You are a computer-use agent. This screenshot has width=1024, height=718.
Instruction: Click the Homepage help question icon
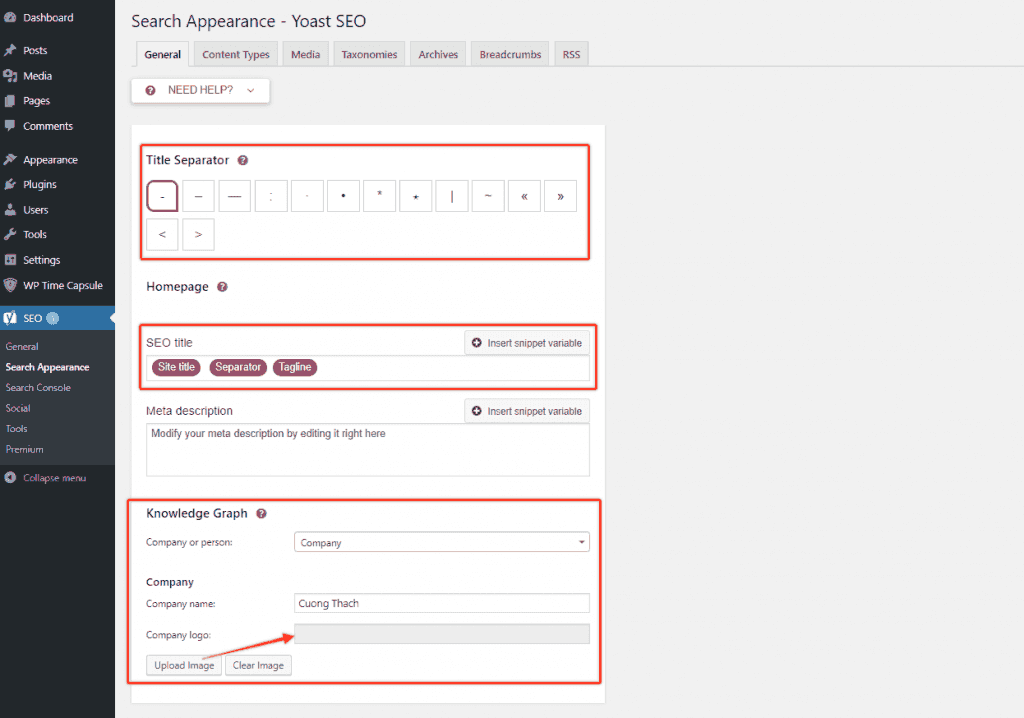(x=222, y=287)
